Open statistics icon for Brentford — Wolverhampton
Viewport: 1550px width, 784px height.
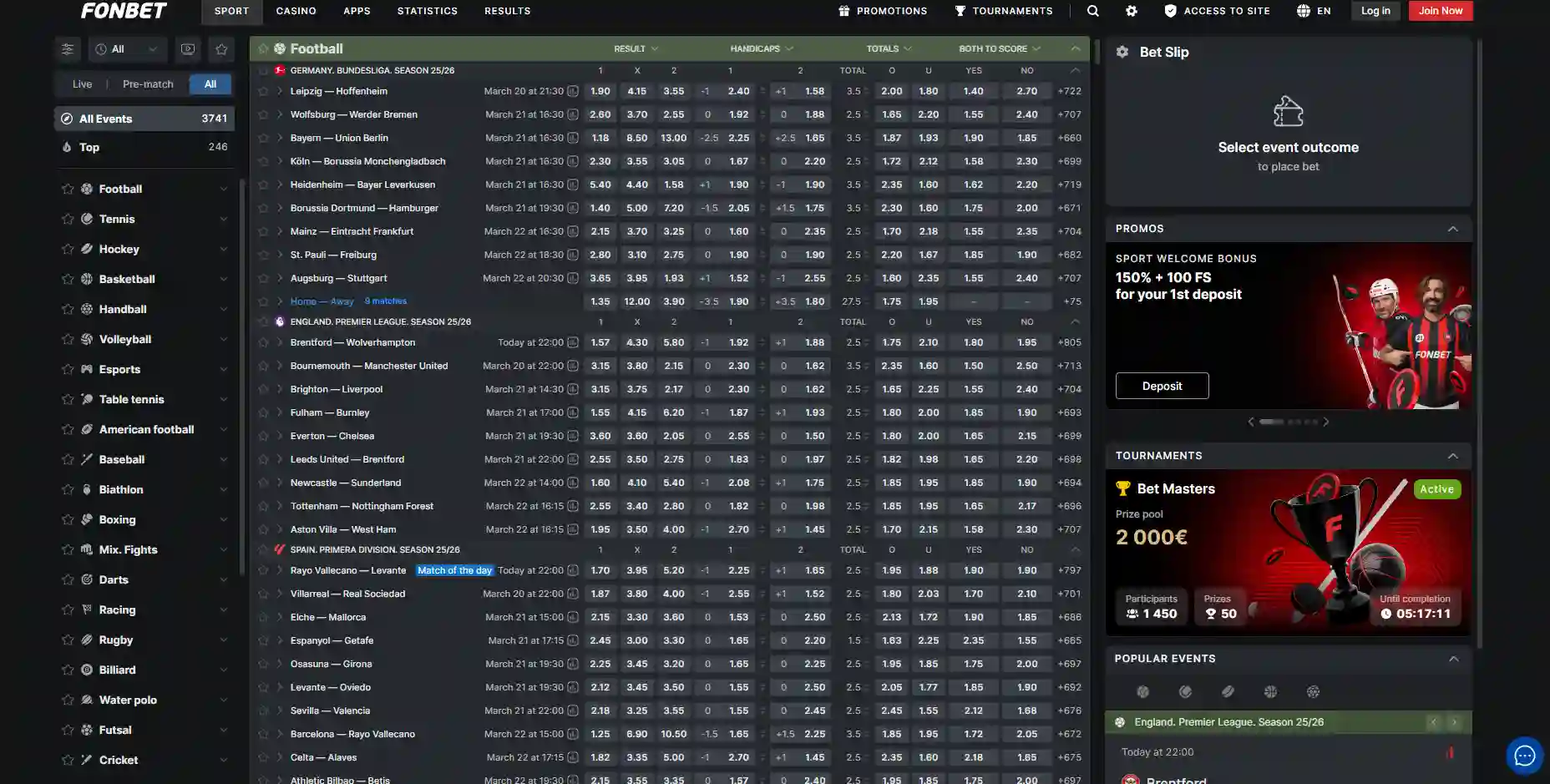point(573,342)
